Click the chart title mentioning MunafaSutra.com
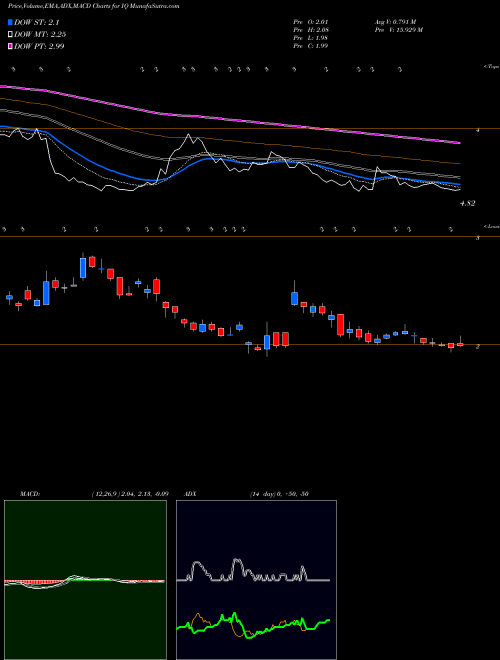This screenshot has width=500, height=660. pyautogui.click(x=93, y=6)
